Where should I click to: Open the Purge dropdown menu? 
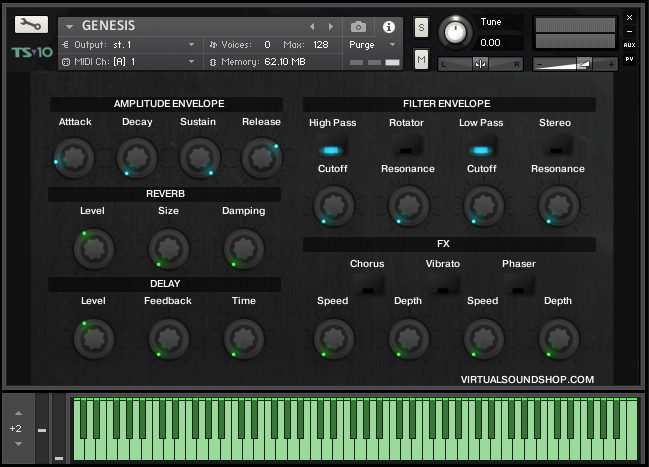point(368,45)
